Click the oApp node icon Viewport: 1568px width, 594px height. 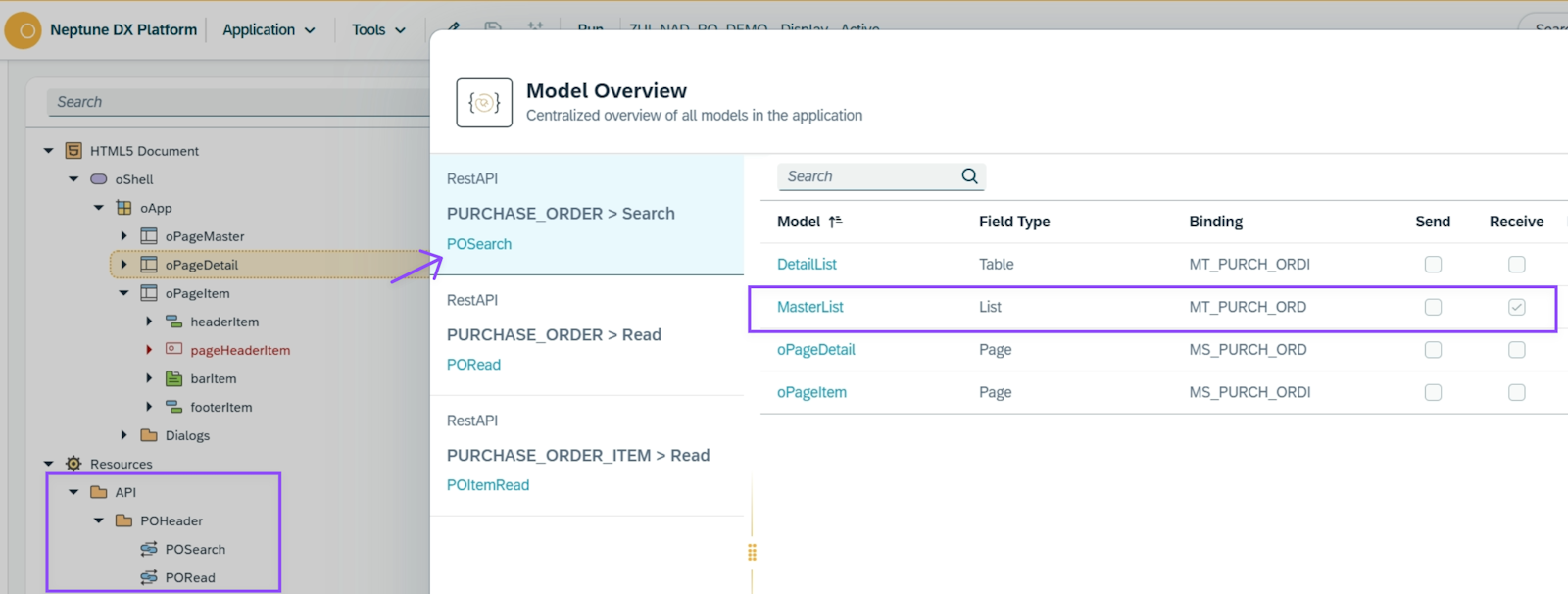(123, 208)
